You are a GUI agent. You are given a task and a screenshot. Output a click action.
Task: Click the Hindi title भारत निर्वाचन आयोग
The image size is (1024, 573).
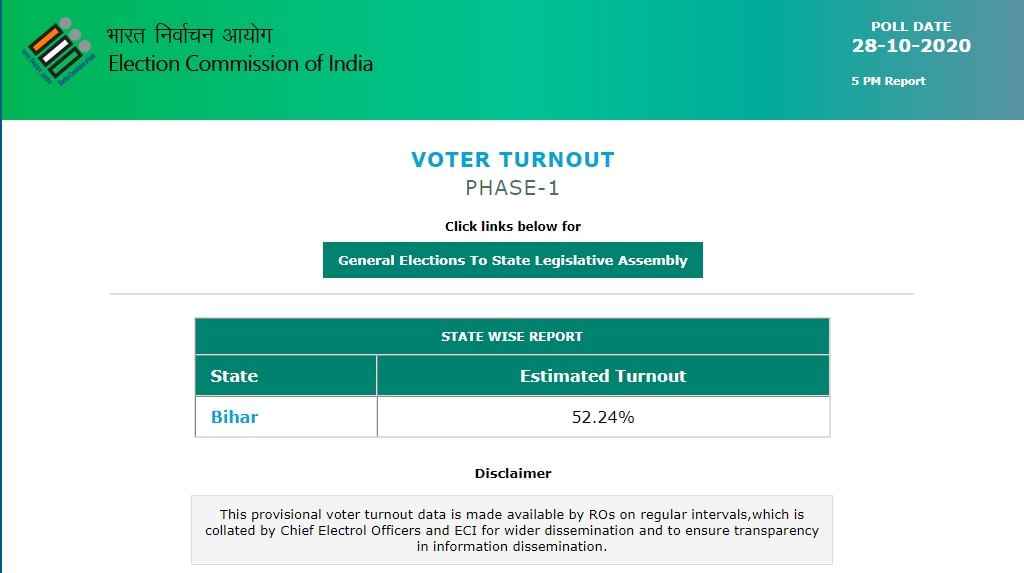(x=189, y=36)
